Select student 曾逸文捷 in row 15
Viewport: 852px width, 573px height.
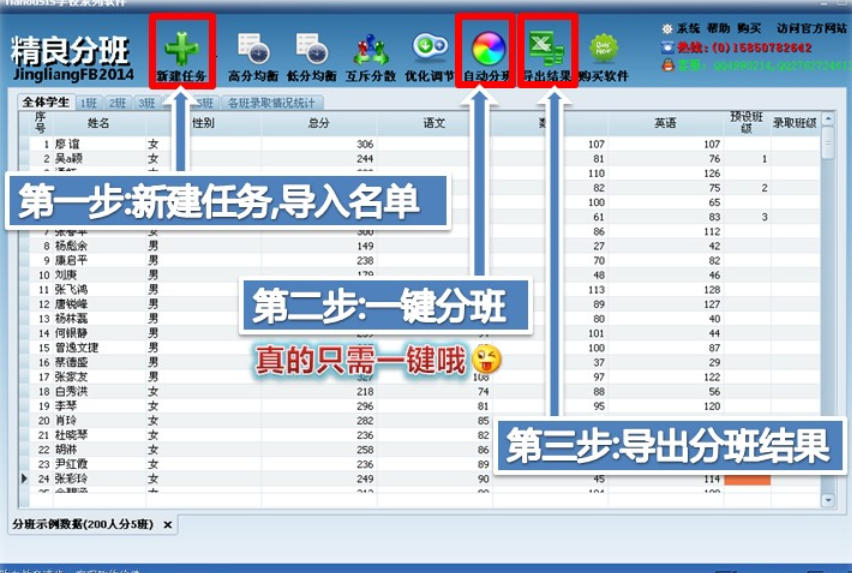coord(77,348)
